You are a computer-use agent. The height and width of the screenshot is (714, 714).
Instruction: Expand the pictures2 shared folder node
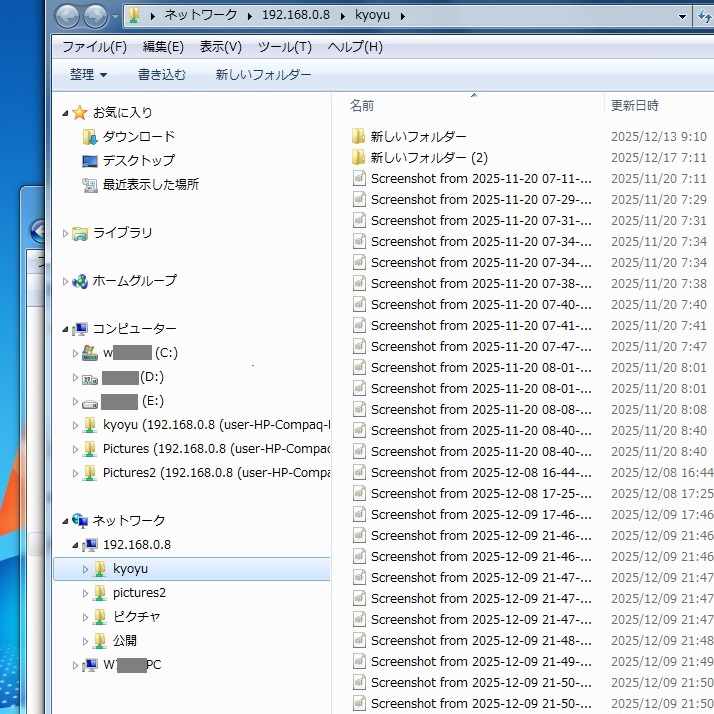pyautogui.click(x=86, y=593)
